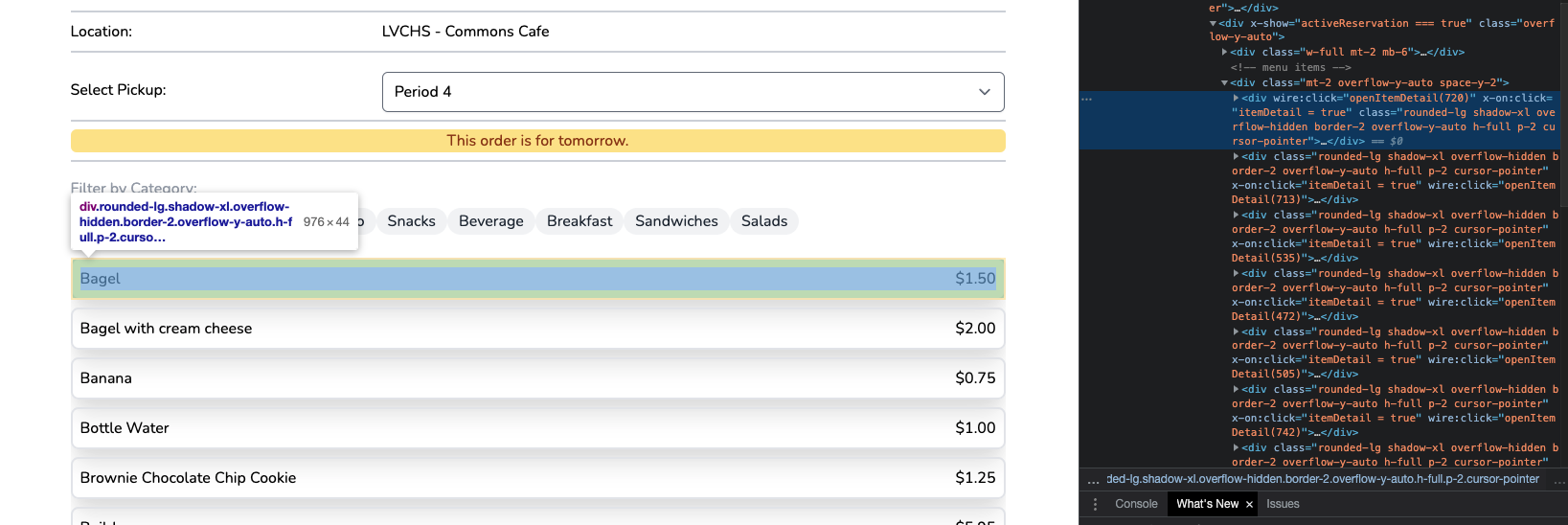Switch to the Issues drawer tab
This screenshot has width=1568, height=525.
pos(1283,504)
